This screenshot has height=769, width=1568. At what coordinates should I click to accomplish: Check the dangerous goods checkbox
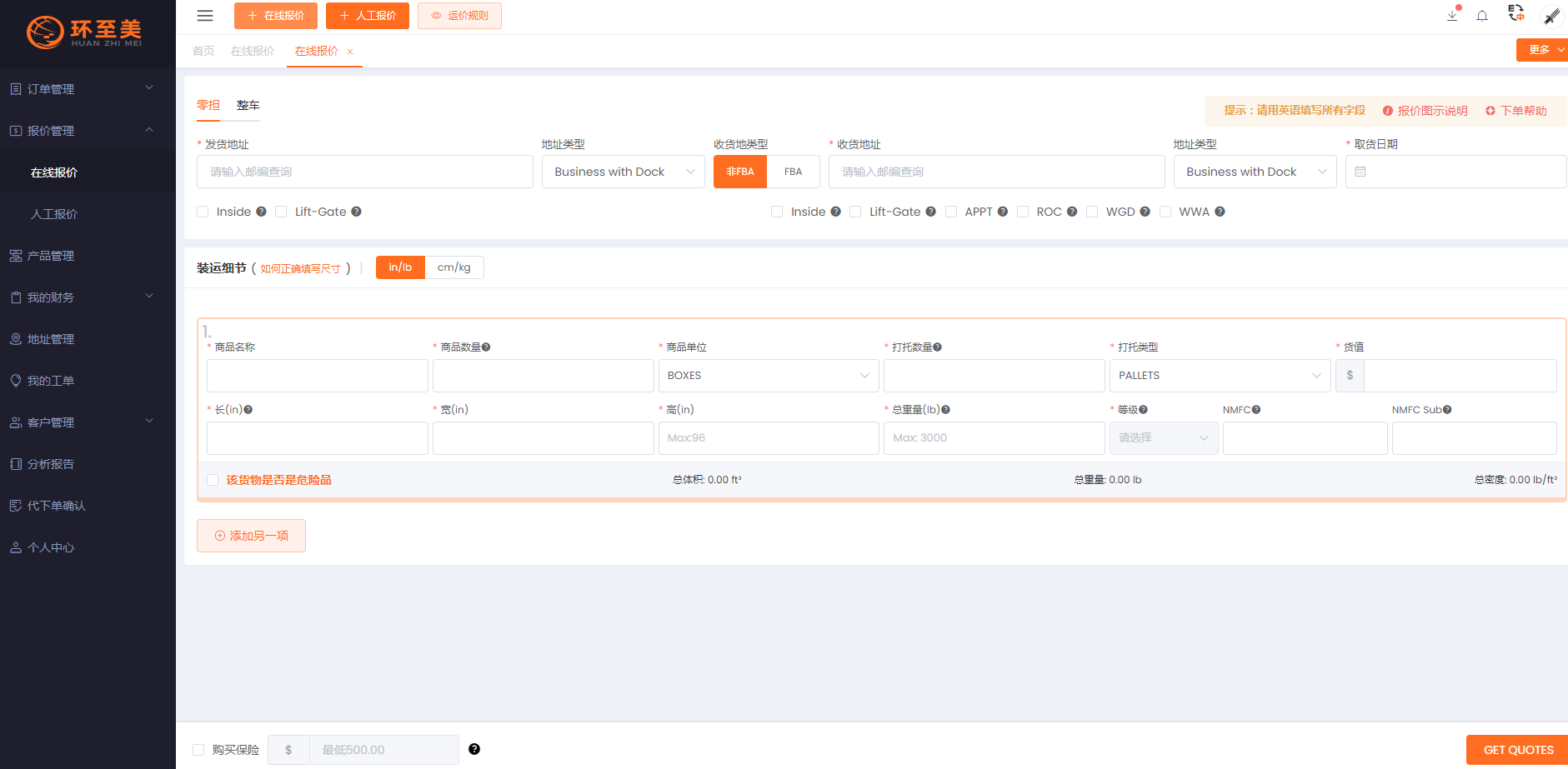pos(213,480)
